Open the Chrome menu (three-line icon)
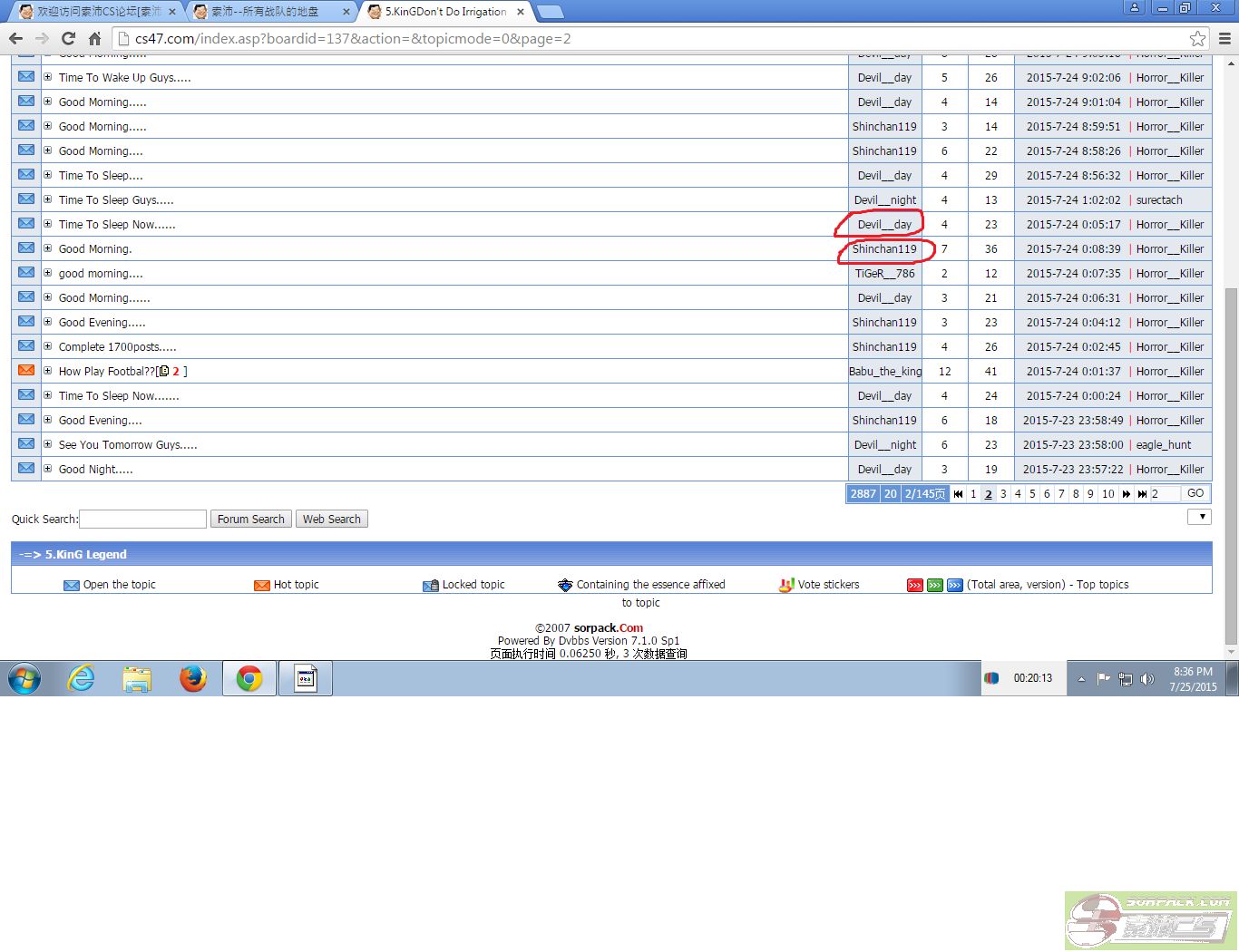Screen dimensions: 1239x952 pyautogui.click(x=1224, y=38)
